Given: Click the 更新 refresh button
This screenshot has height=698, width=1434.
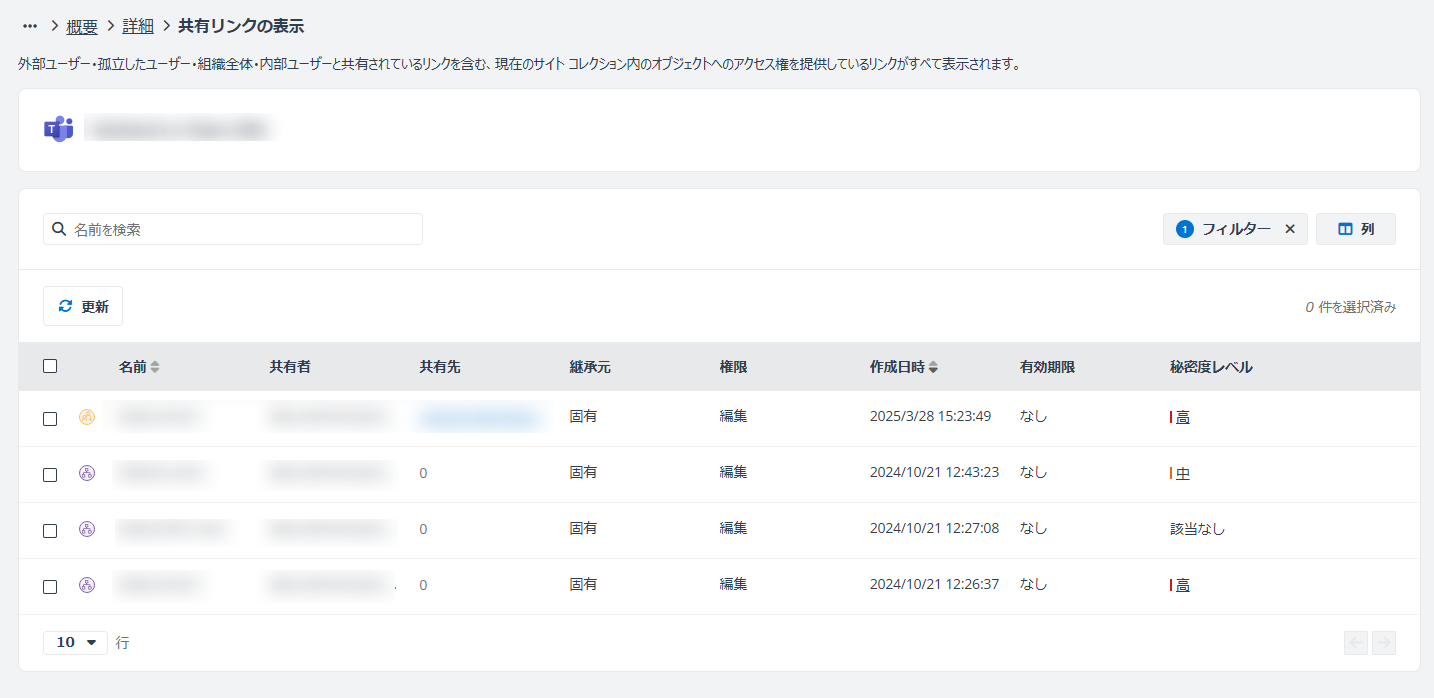Looking at the screenshot, I should coord(83,306).
